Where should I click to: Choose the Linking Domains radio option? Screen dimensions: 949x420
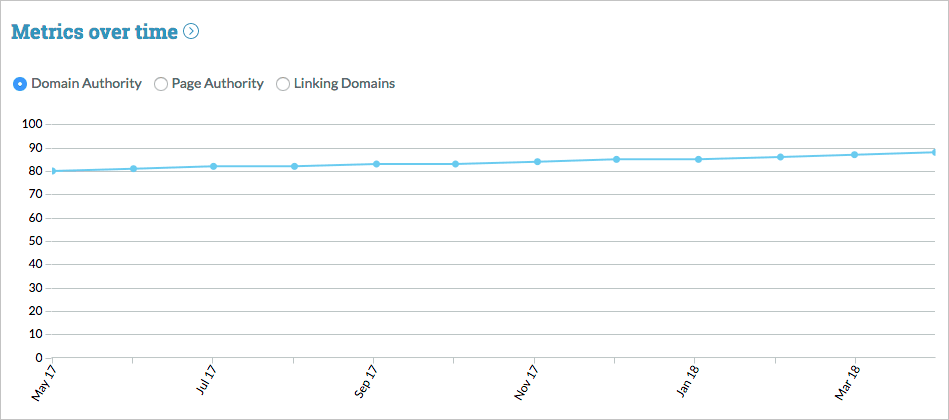[x=283, y=84]
